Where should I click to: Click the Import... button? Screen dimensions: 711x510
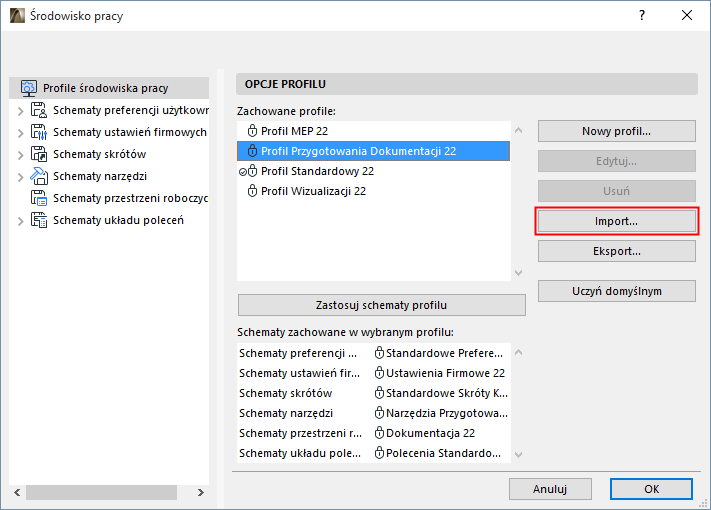[x=616, y=221]
